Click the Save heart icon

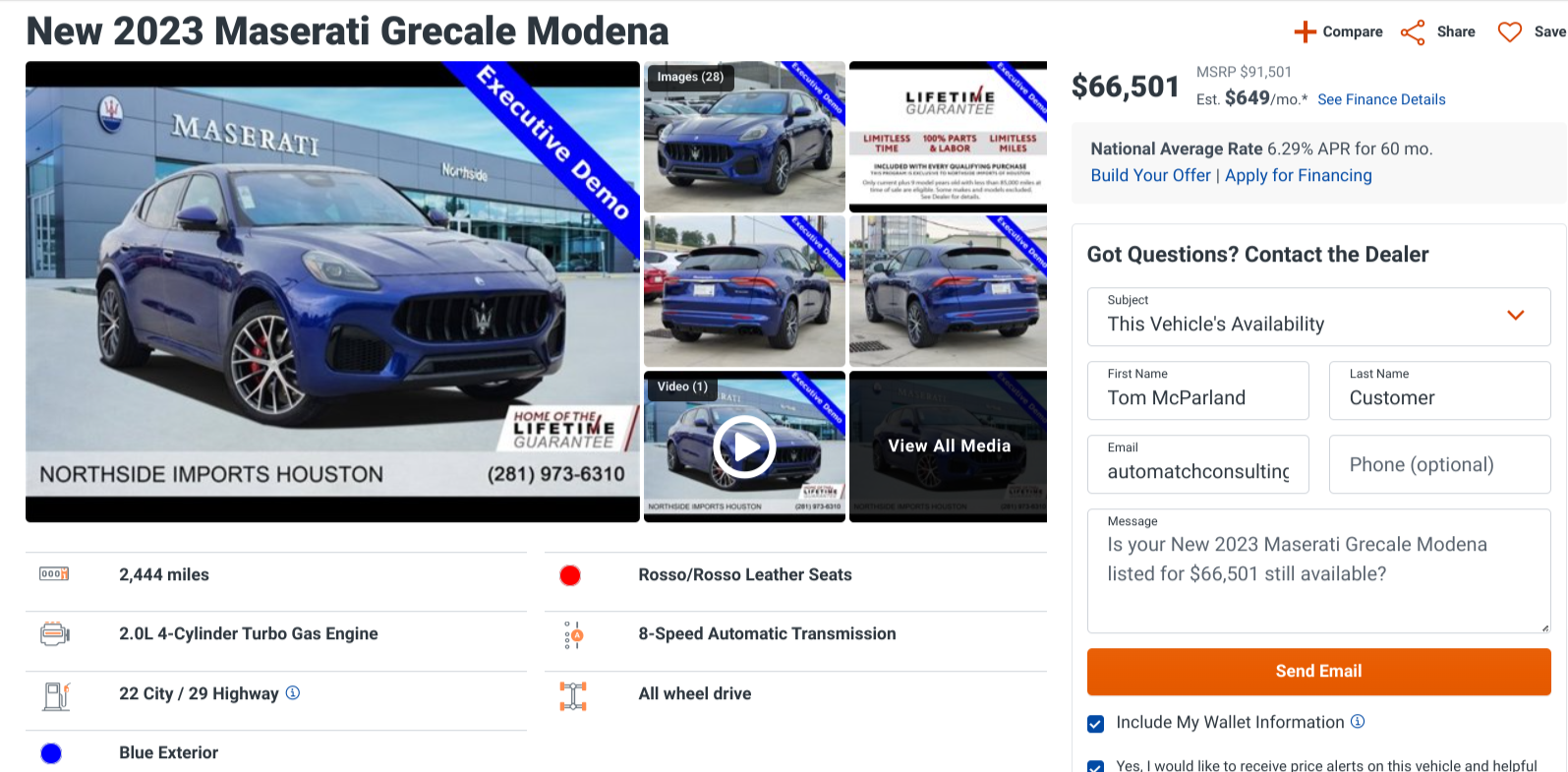tap(1509, 32)
